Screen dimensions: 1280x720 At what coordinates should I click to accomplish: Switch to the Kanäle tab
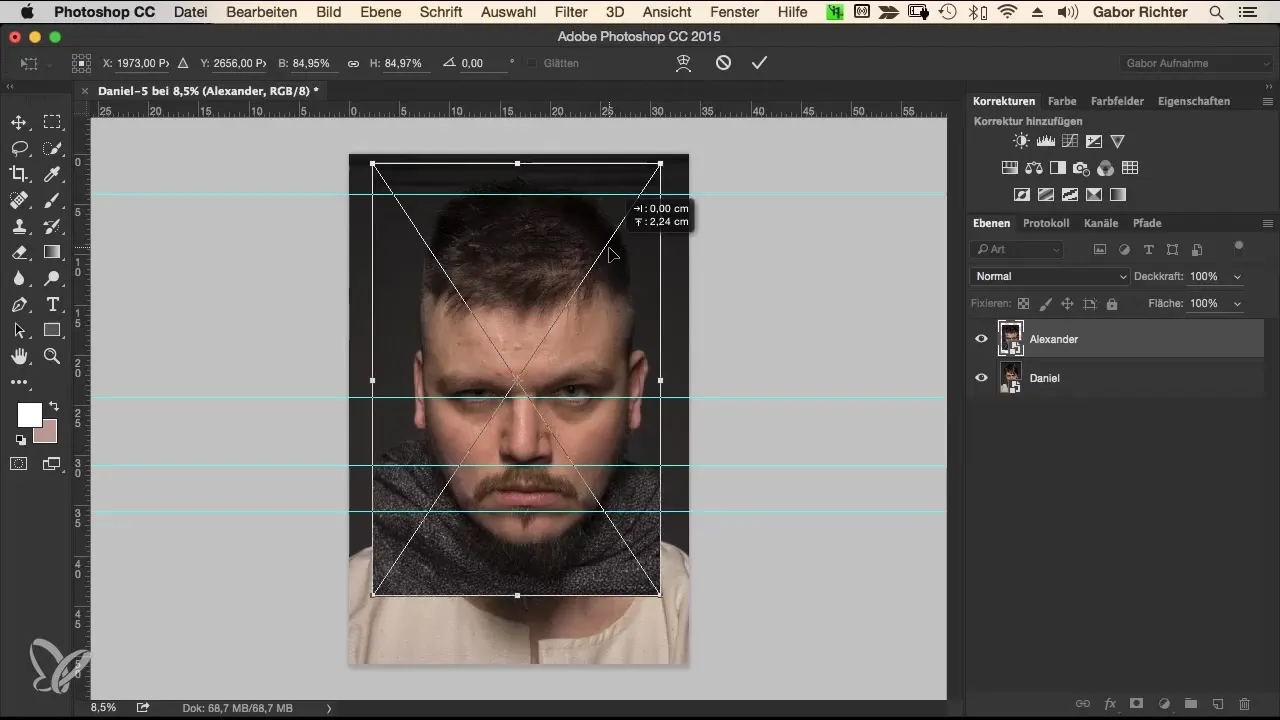point(1101,223)
